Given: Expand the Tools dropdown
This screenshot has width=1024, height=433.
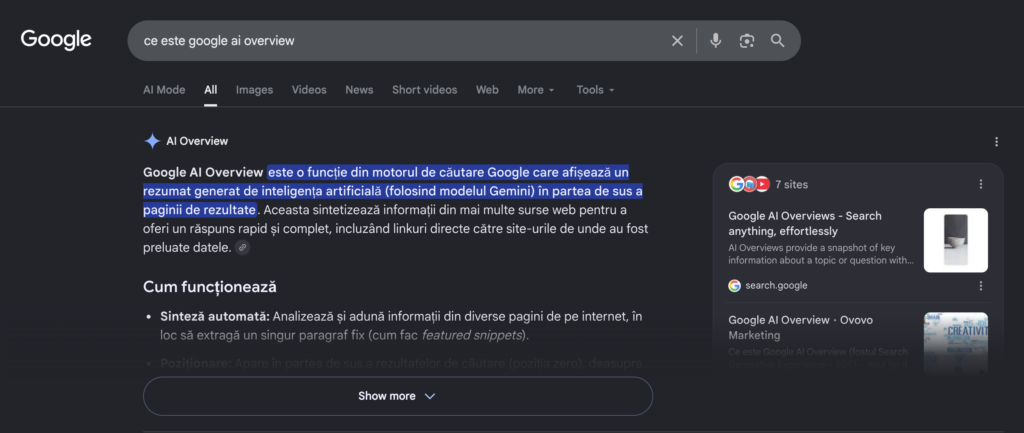Looking at the screenshot, I should click(x=596, y=89).
